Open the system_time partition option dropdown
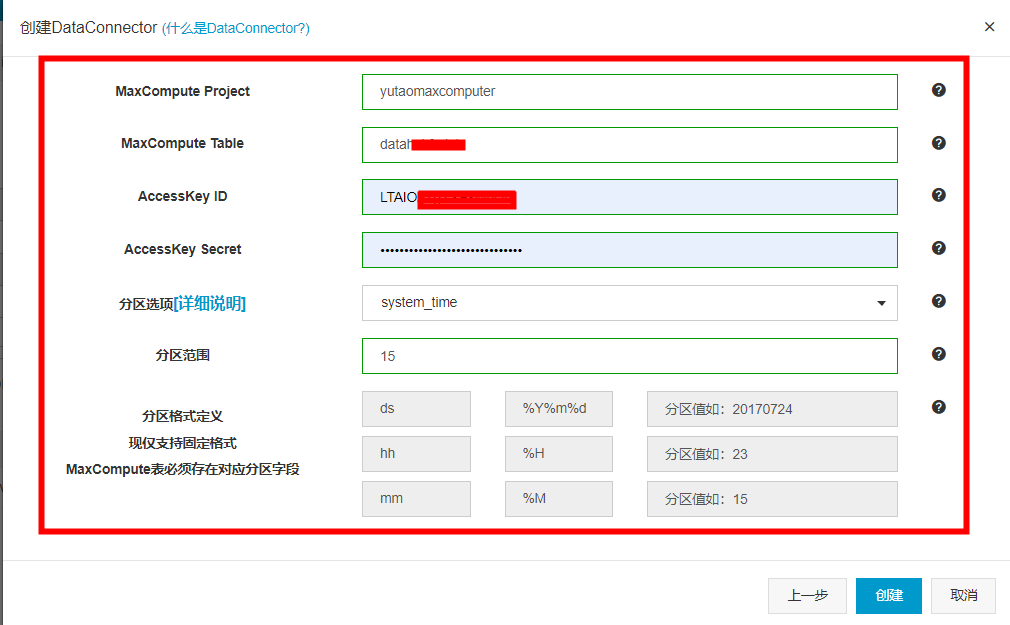 click(x=629, y=303)
